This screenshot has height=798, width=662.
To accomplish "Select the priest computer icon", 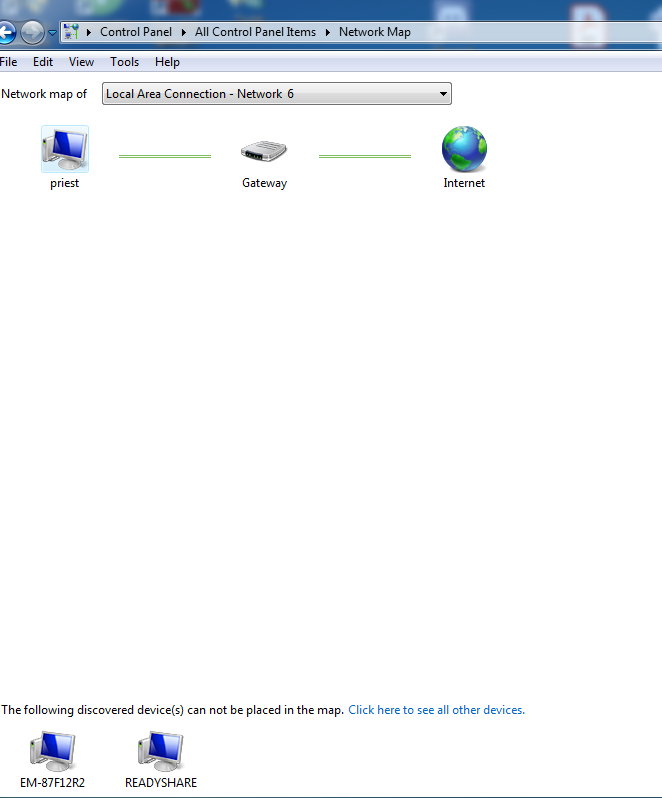I will [x=65, y=149].
